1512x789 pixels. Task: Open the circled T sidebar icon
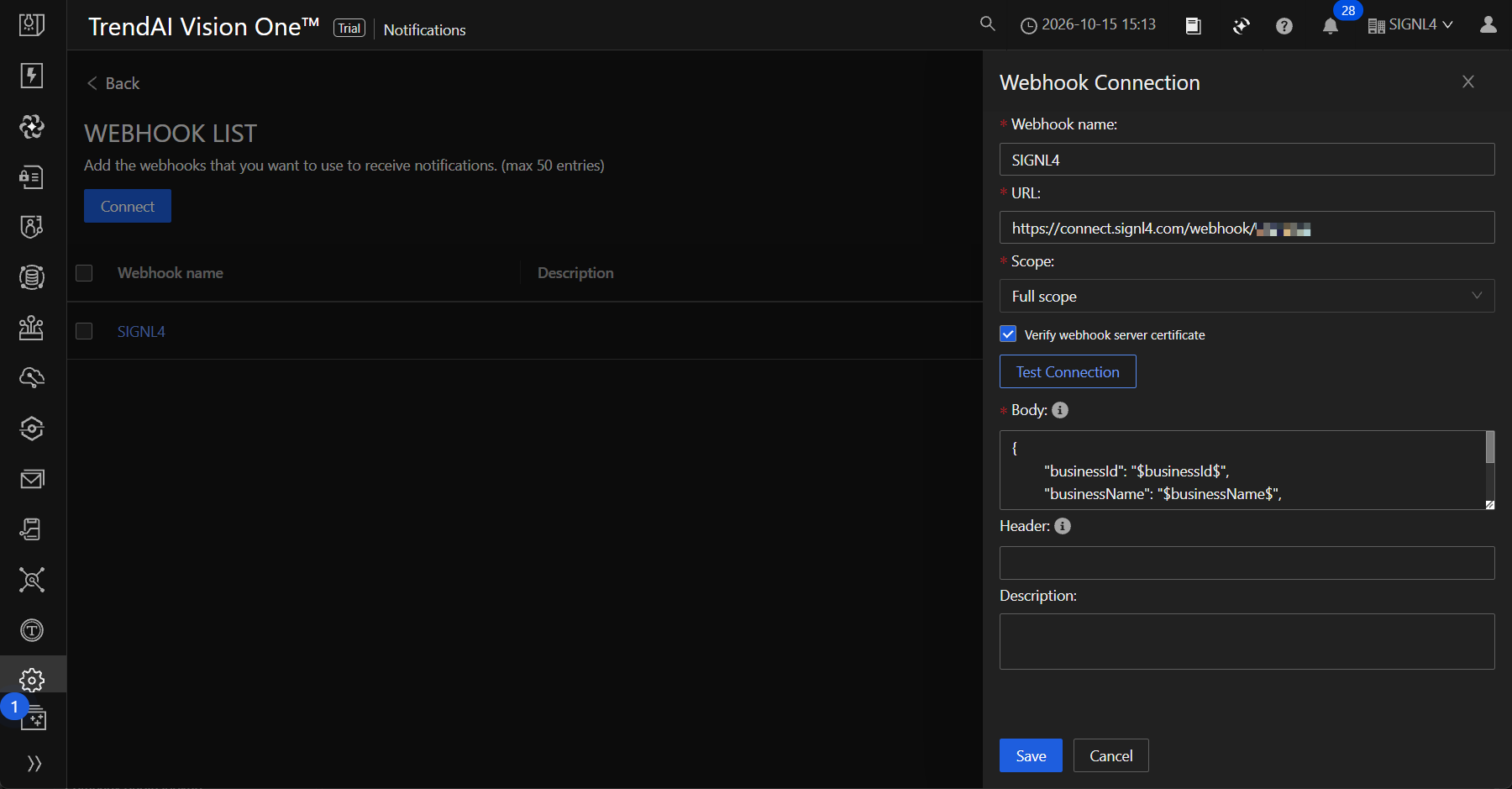click(x=32, y=630)
